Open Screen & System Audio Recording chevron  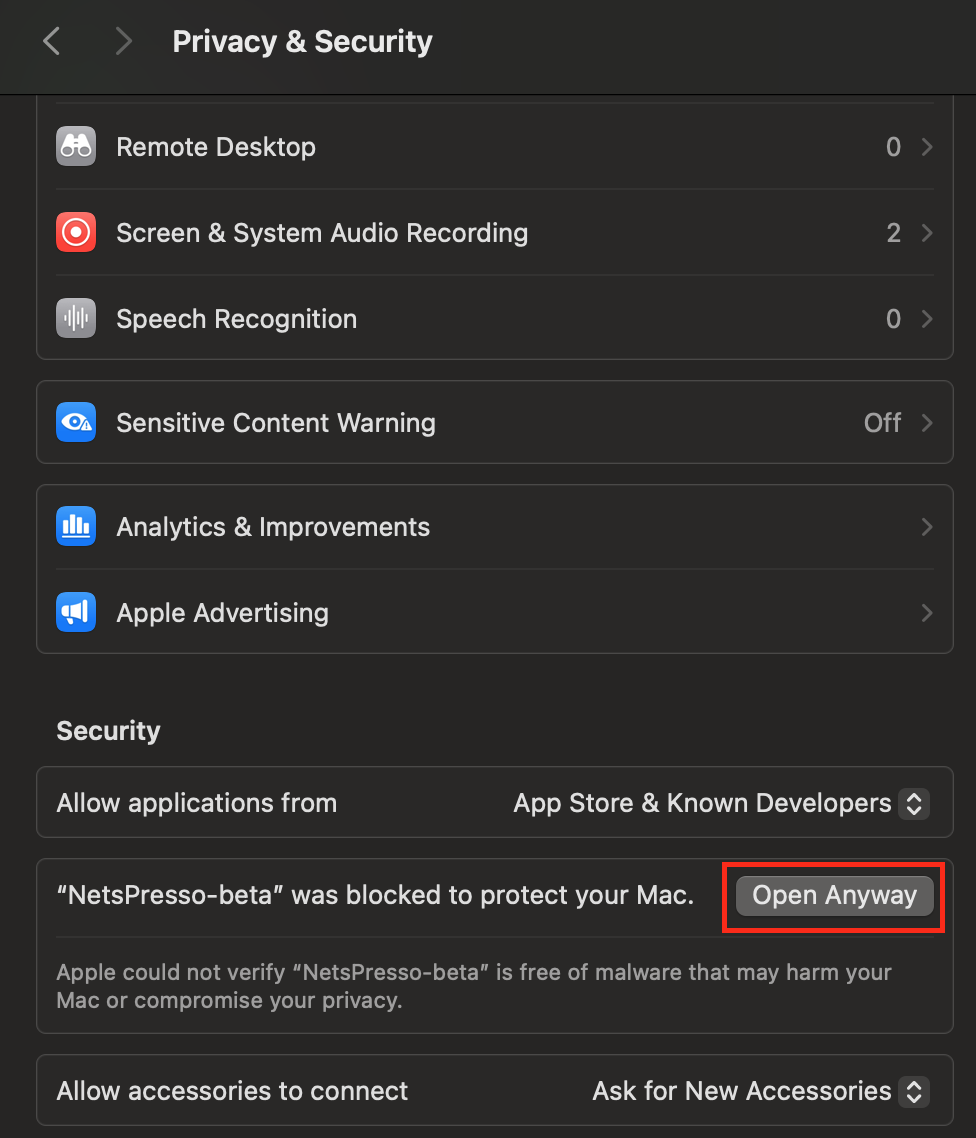pyautogui.click(x=927, y=233)
